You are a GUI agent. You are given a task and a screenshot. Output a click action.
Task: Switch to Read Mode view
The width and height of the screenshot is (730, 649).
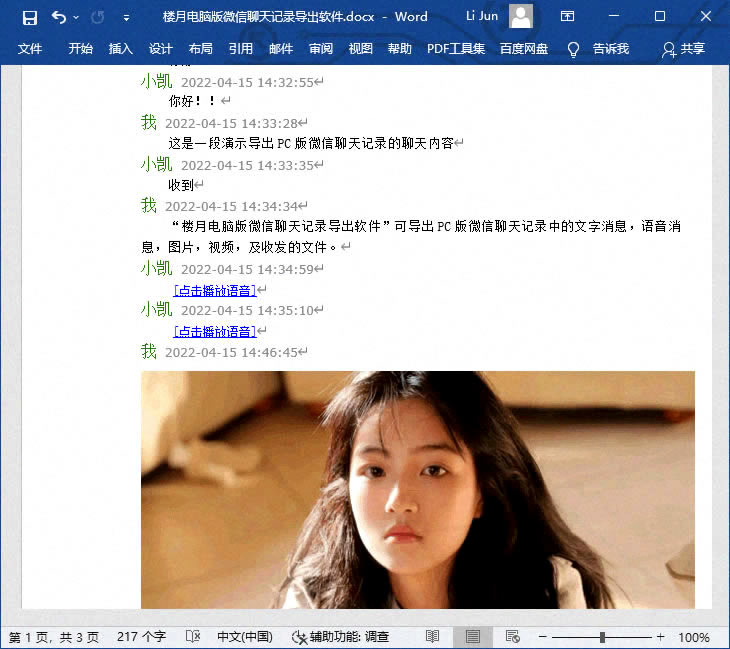(432, 637)
